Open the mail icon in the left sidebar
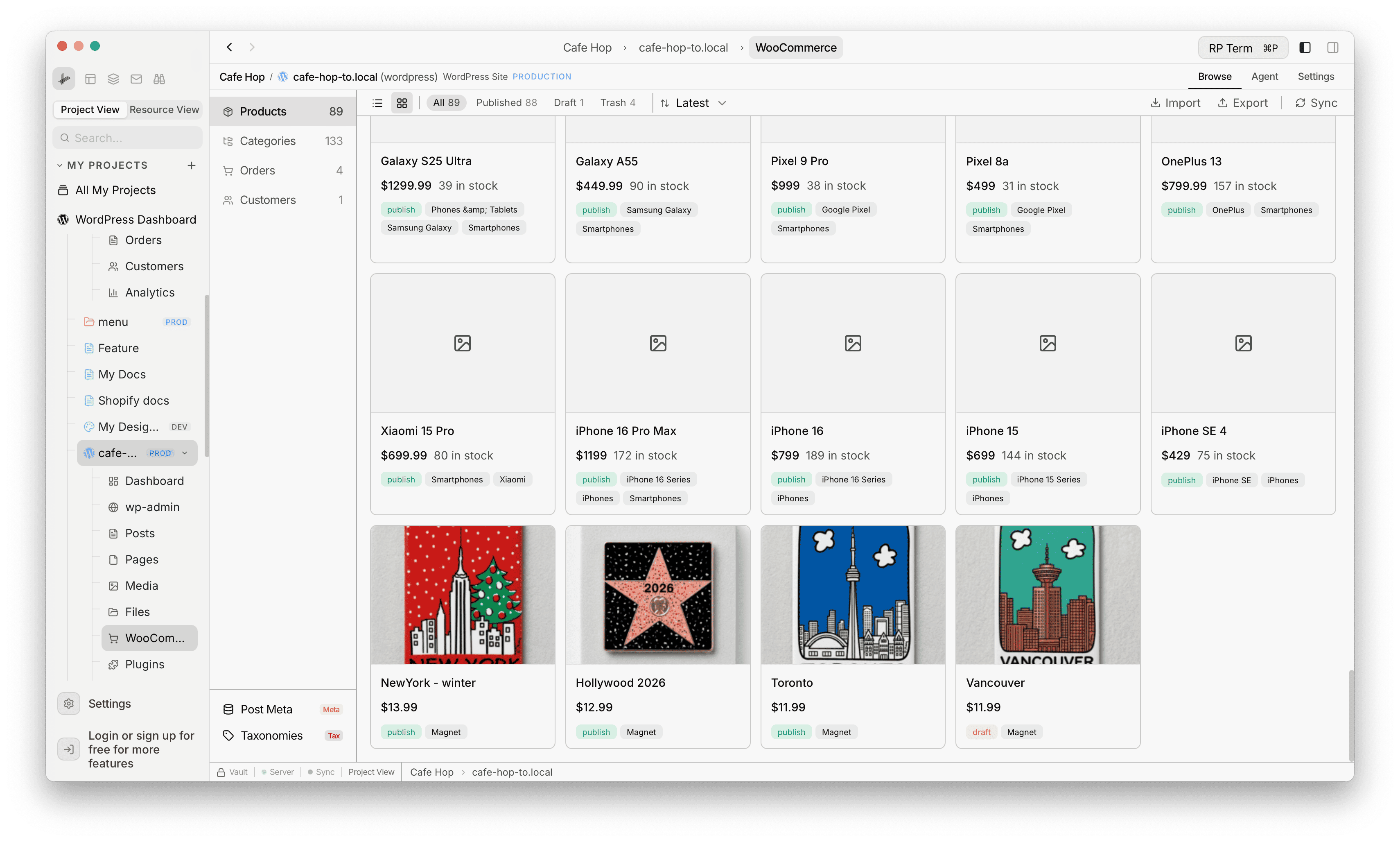The height and width of the screenshot is (842, 1400). [x=136, y=79]
